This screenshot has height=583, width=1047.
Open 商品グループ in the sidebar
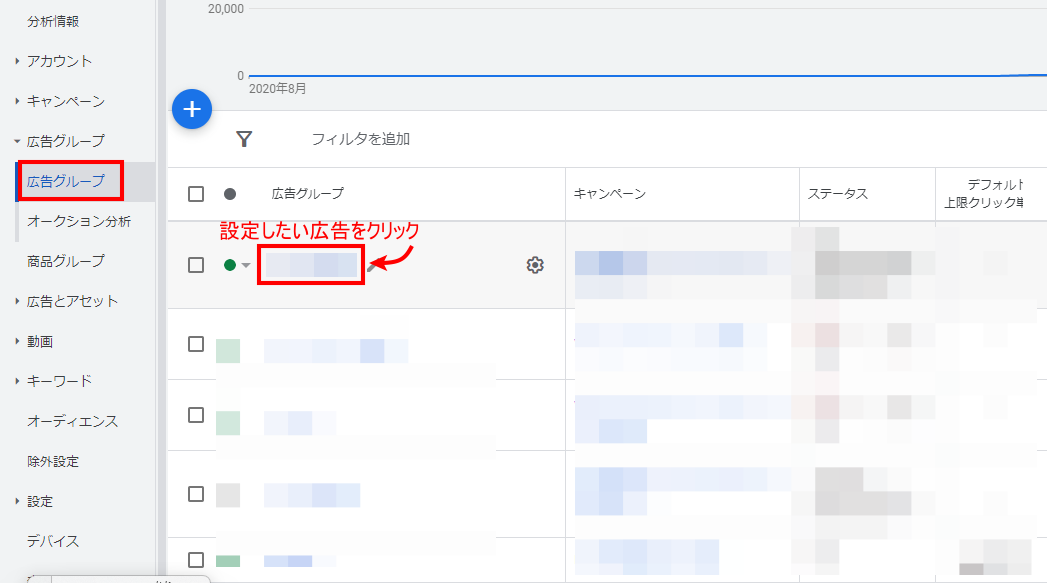[x=65, y=261]
